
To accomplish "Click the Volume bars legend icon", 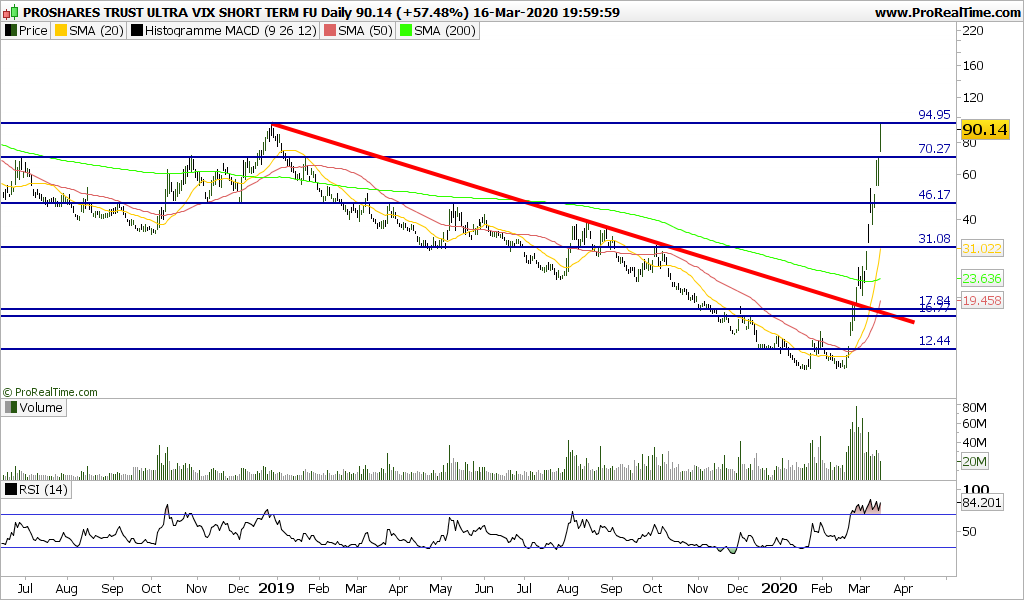I will (11, 407).
